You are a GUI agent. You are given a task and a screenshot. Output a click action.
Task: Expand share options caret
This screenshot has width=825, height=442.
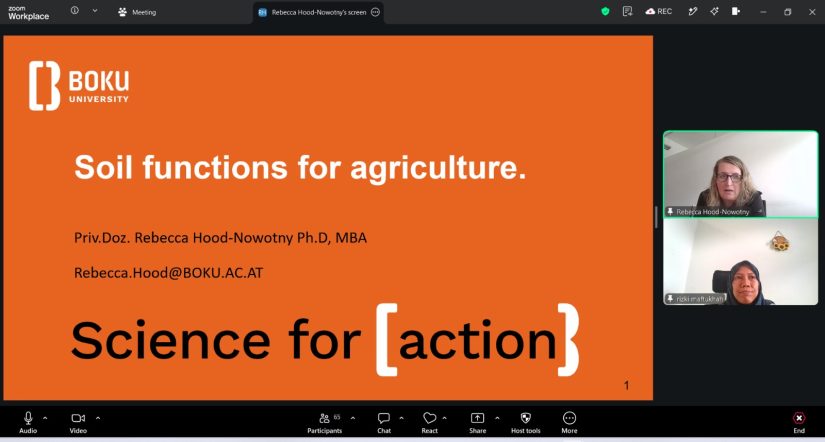[x=497, y=418]
